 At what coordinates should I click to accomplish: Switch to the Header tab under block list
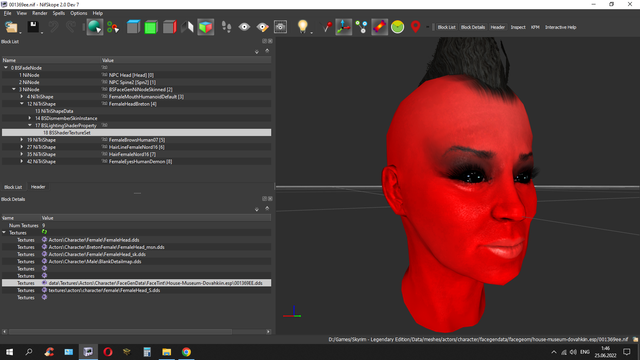coord(38,187)
